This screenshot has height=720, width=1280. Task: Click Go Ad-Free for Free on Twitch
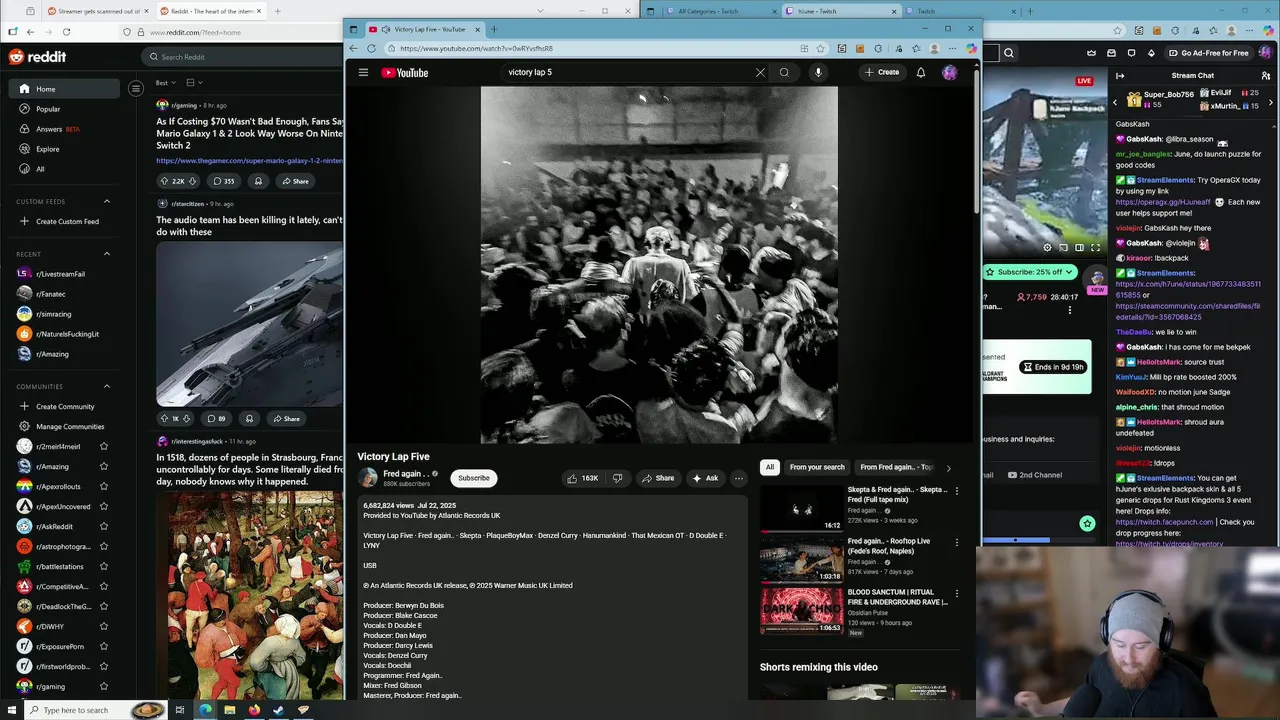click(x=1207, y=53)
